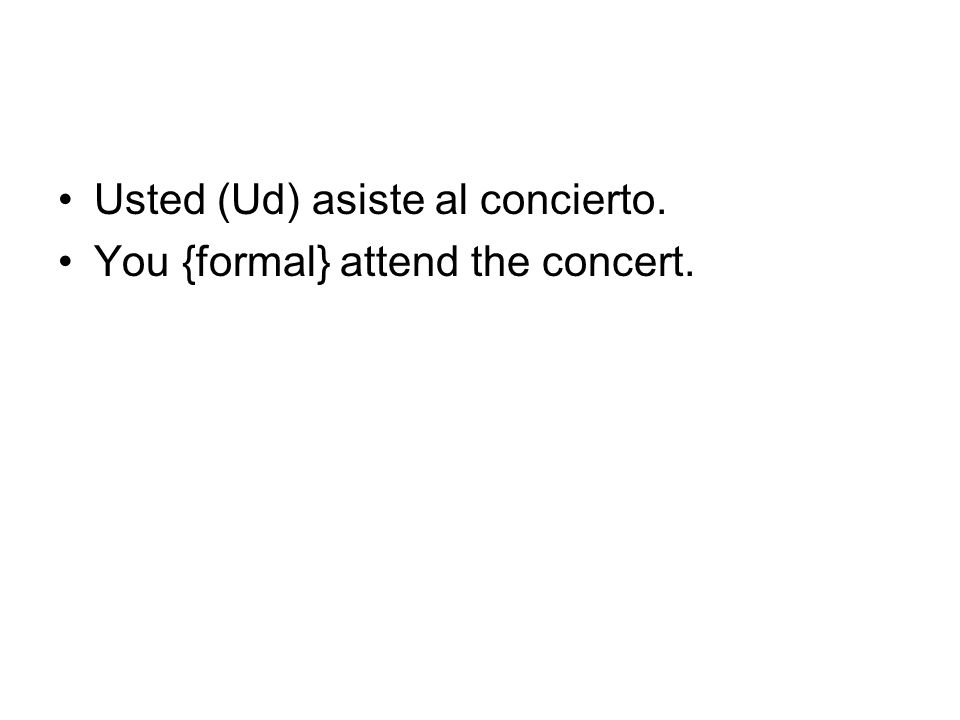Click the closing curly brace after "formal"

(x=324, y=263)
